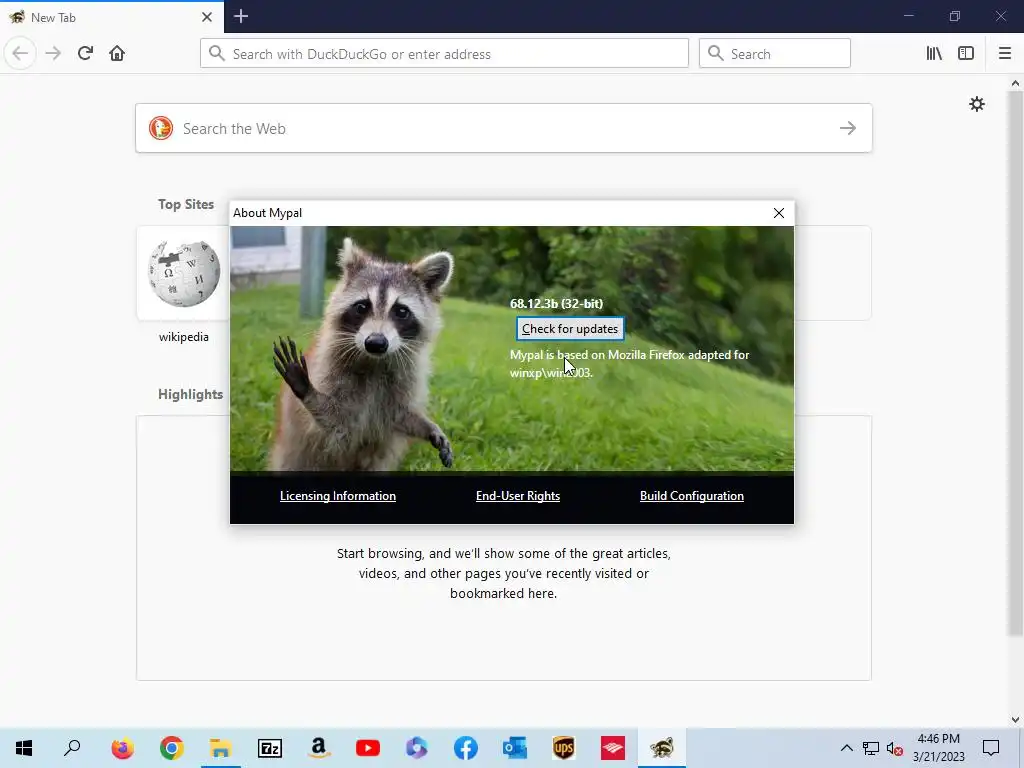Screen dimensions: 1024x768
Task: Open File Explorer from the taskbar
Action: tap(220, 748)
